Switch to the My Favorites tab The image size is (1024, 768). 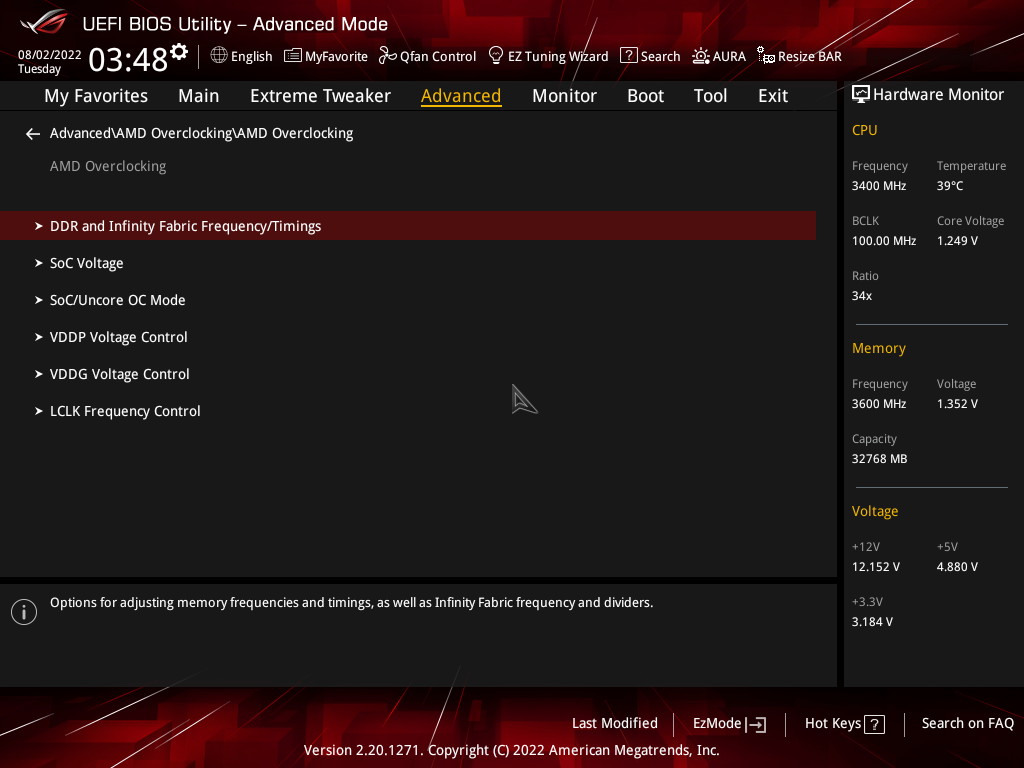[96, 96]
